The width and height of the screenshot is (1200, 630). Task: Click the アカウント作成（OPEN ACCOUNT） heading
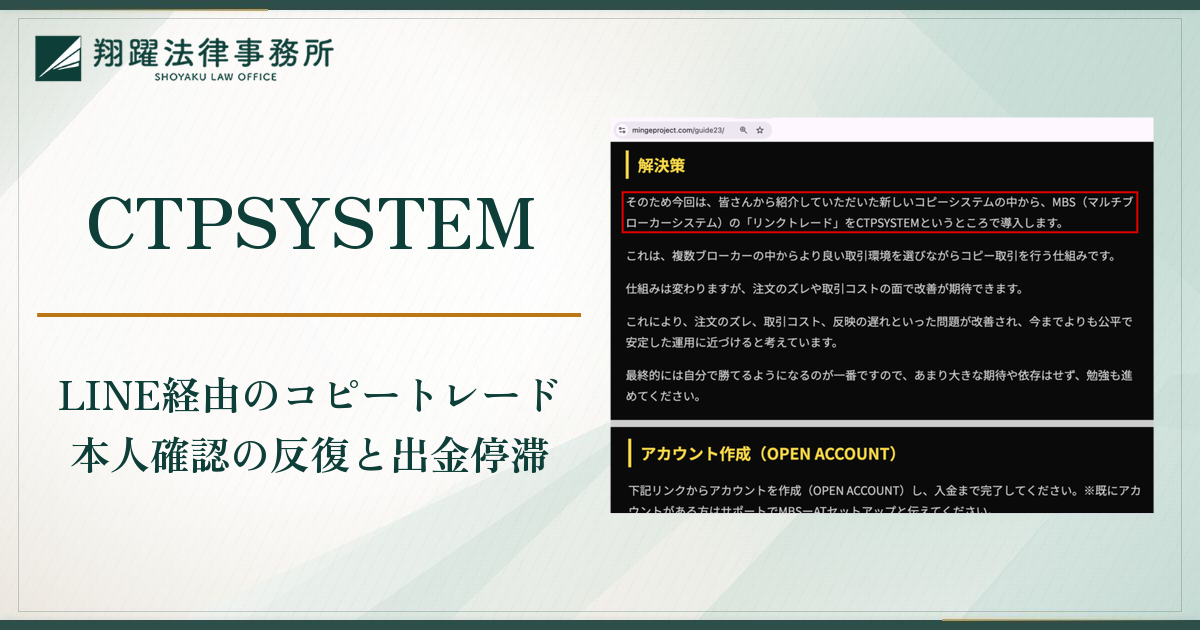[767, 454]
